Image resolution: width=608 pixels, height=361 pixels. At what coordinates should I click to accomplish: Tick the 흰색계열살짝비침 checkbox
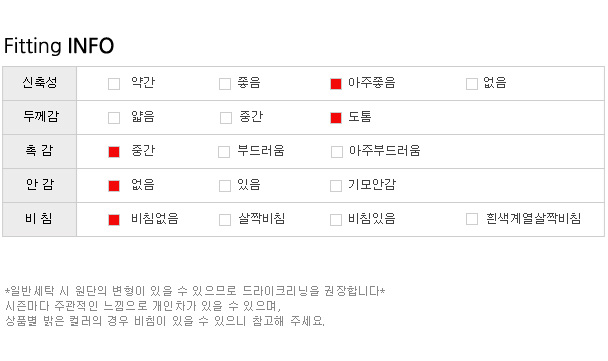[472, 219]
